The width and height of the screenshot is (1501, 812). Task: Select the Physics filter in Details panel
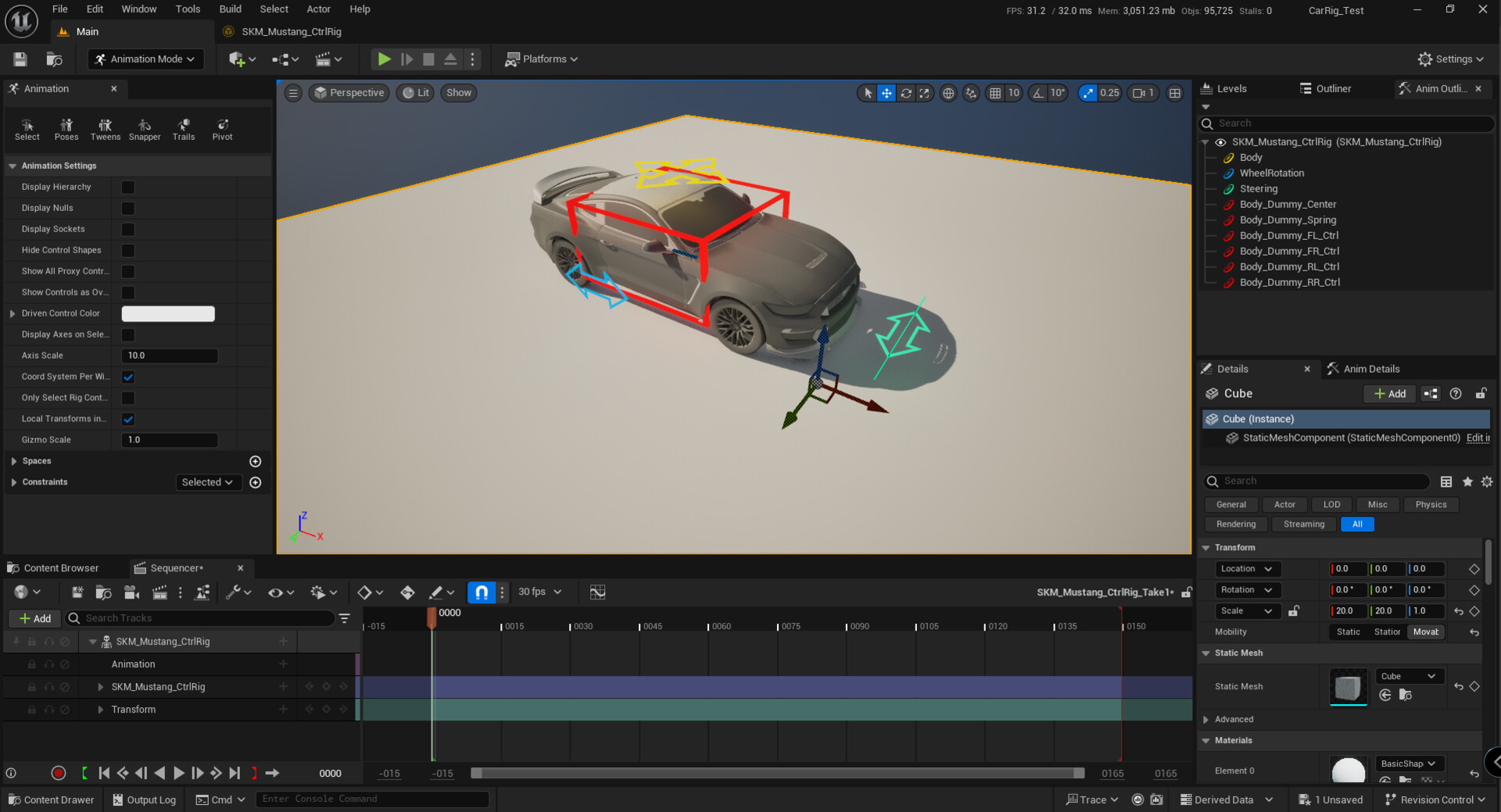coord(1431,504)
